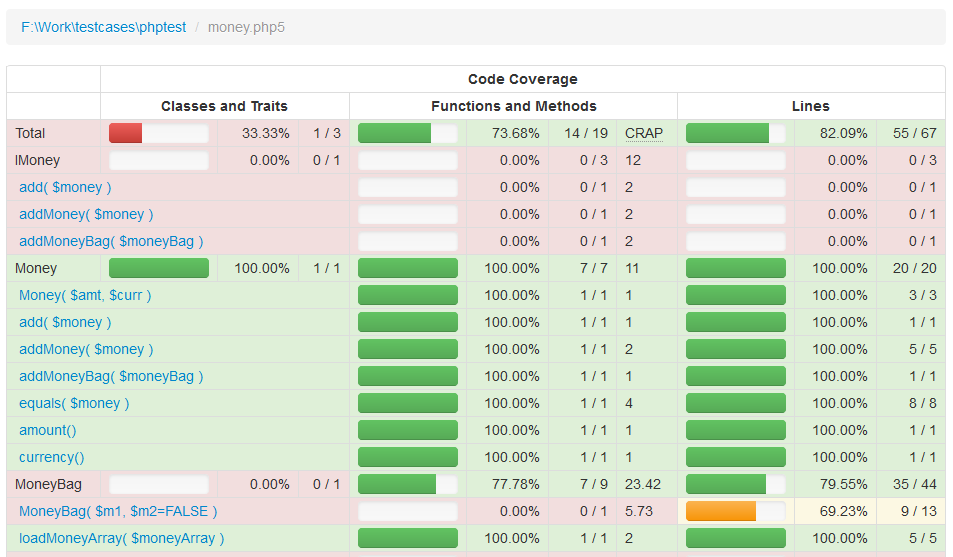The width and height of the screenshot is (953, 557).
Task: Click the equals( $money ) method link
Action: (x=74, y=403)
